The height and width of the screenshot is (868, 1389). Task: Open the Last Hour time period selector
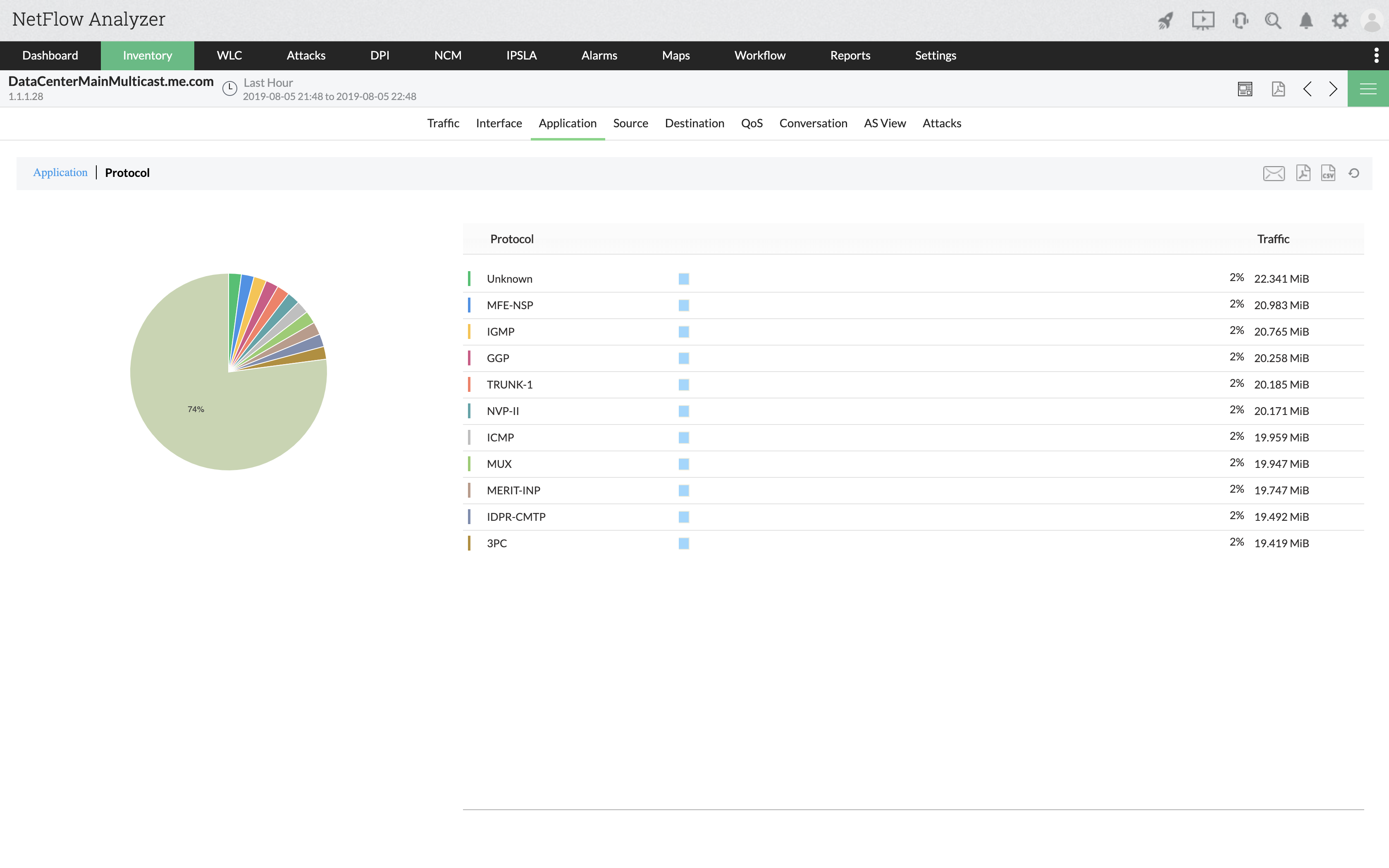[267, 83]
